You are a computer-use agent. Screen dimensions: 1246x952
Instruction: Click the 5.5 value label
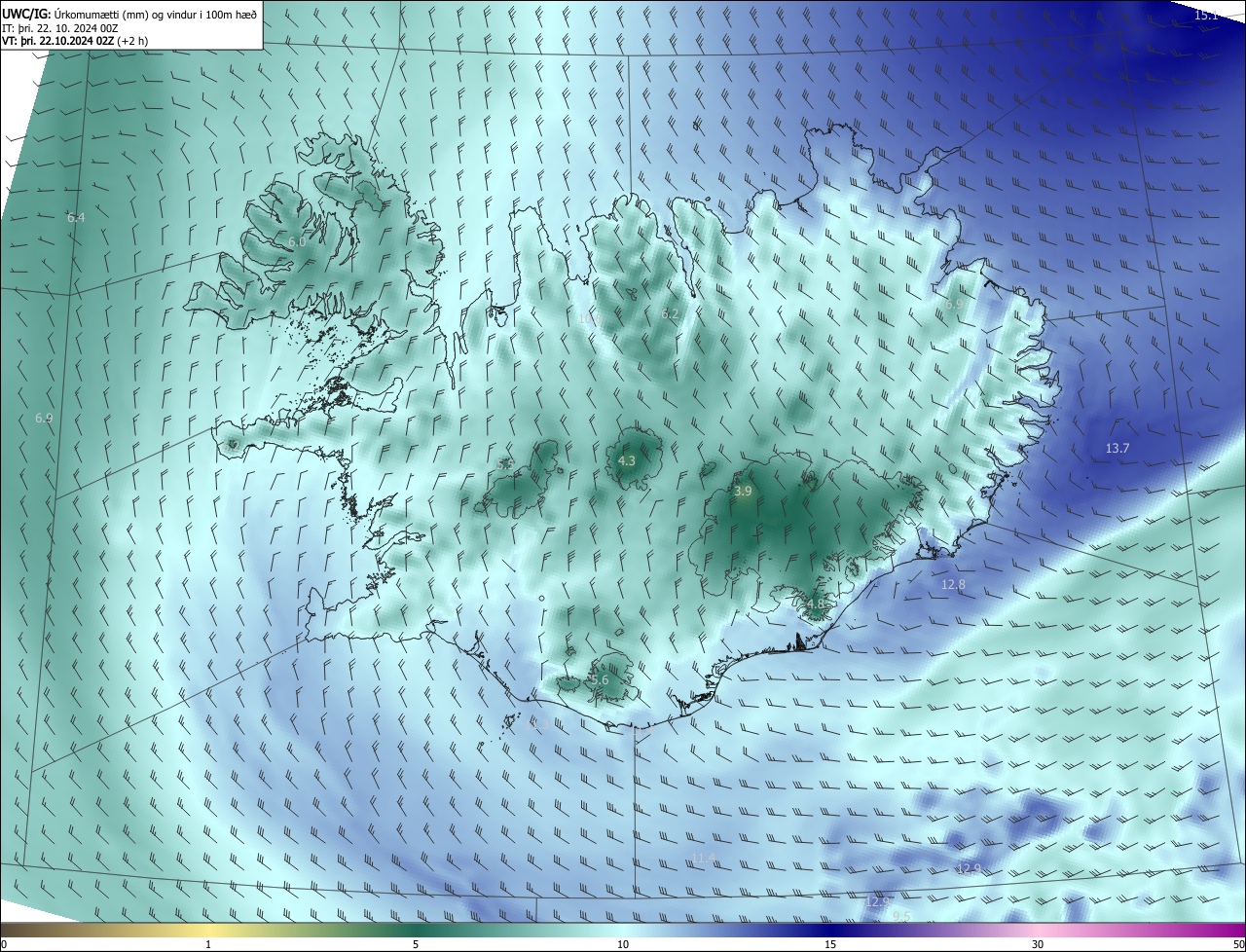click(505, 465)
